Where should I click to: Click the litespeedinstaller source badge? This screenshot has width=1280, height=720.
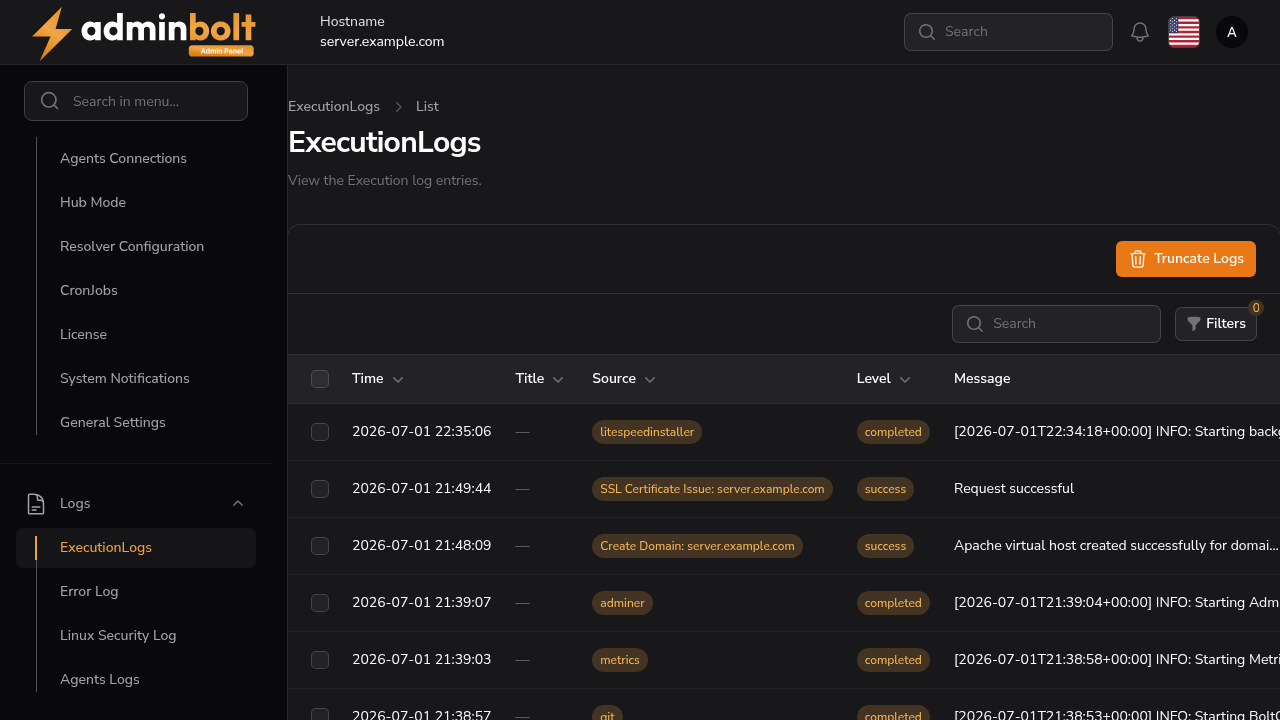point(647,432)
